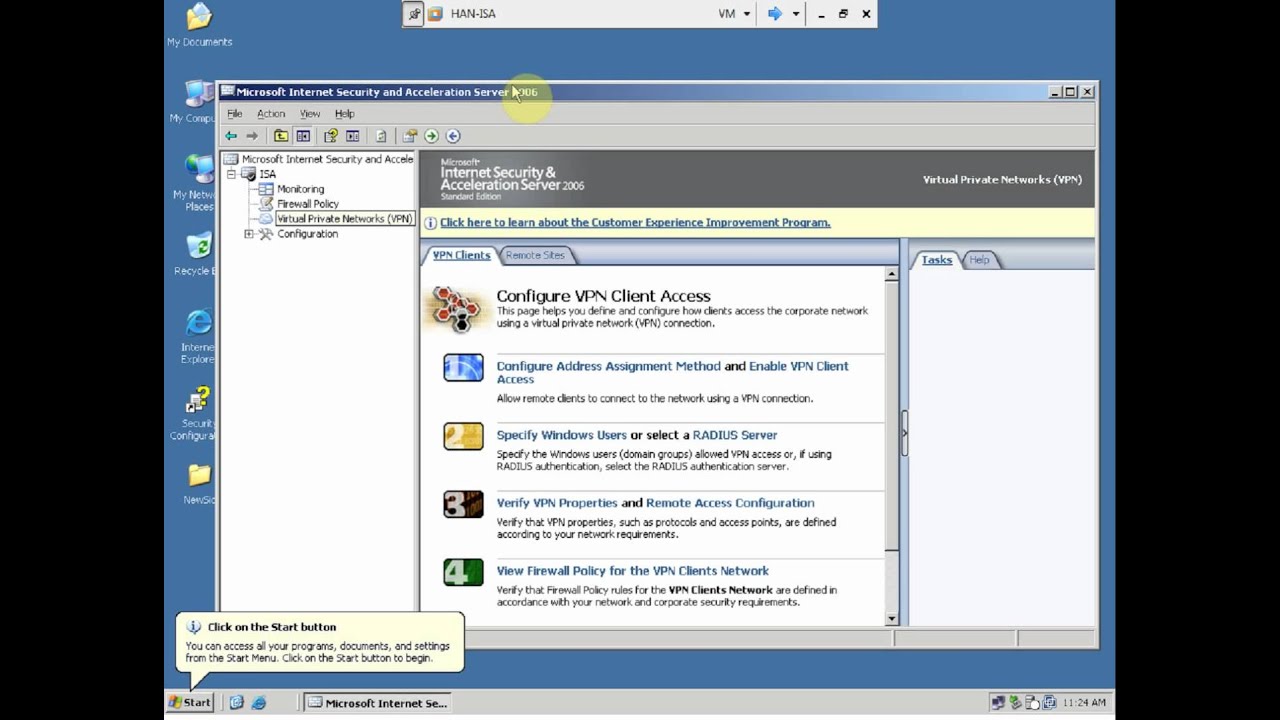Click the Forward arrow in the toolbar

click(252, 136)
